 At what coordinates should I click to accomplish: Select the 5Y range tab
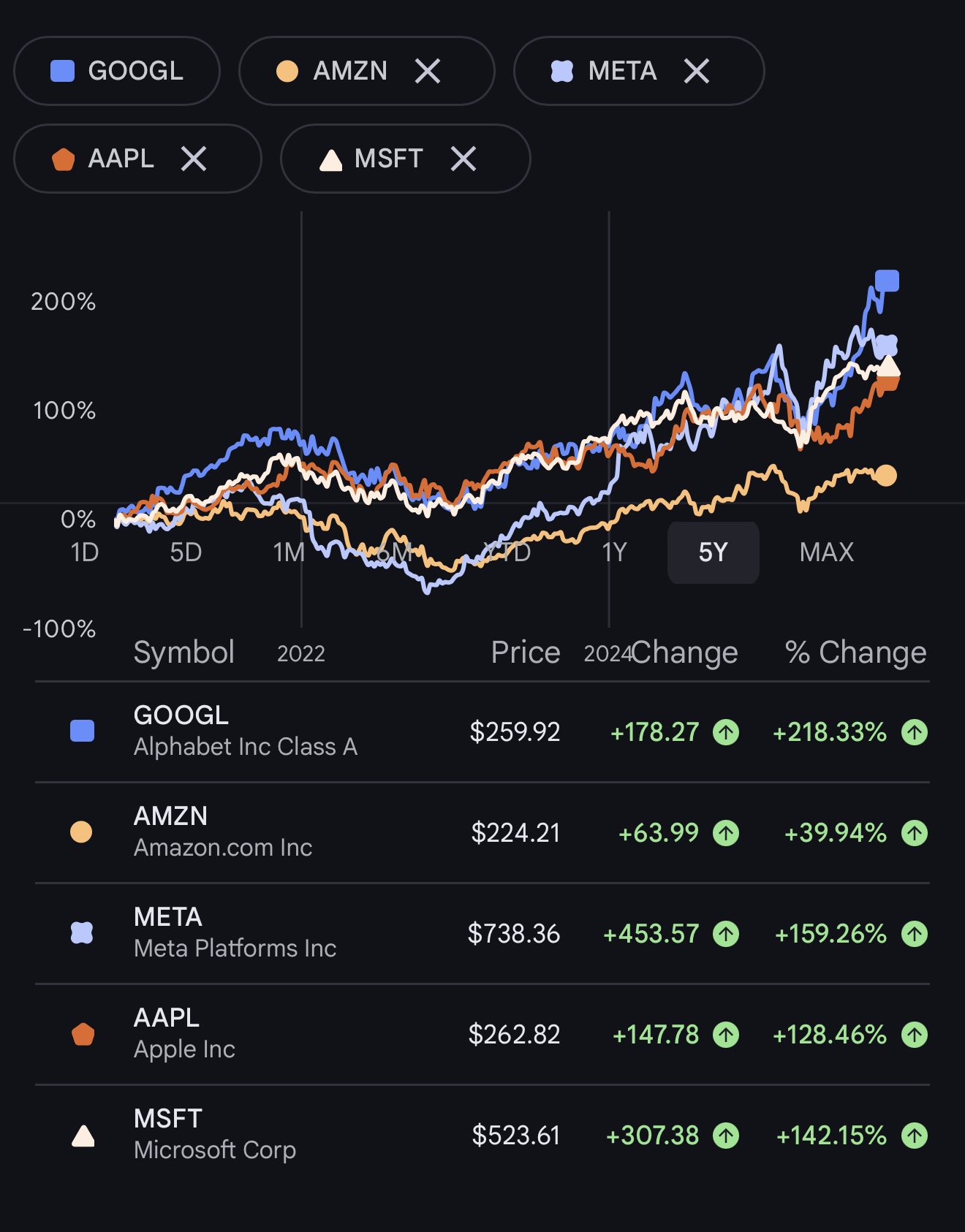(x=713, y=552)
